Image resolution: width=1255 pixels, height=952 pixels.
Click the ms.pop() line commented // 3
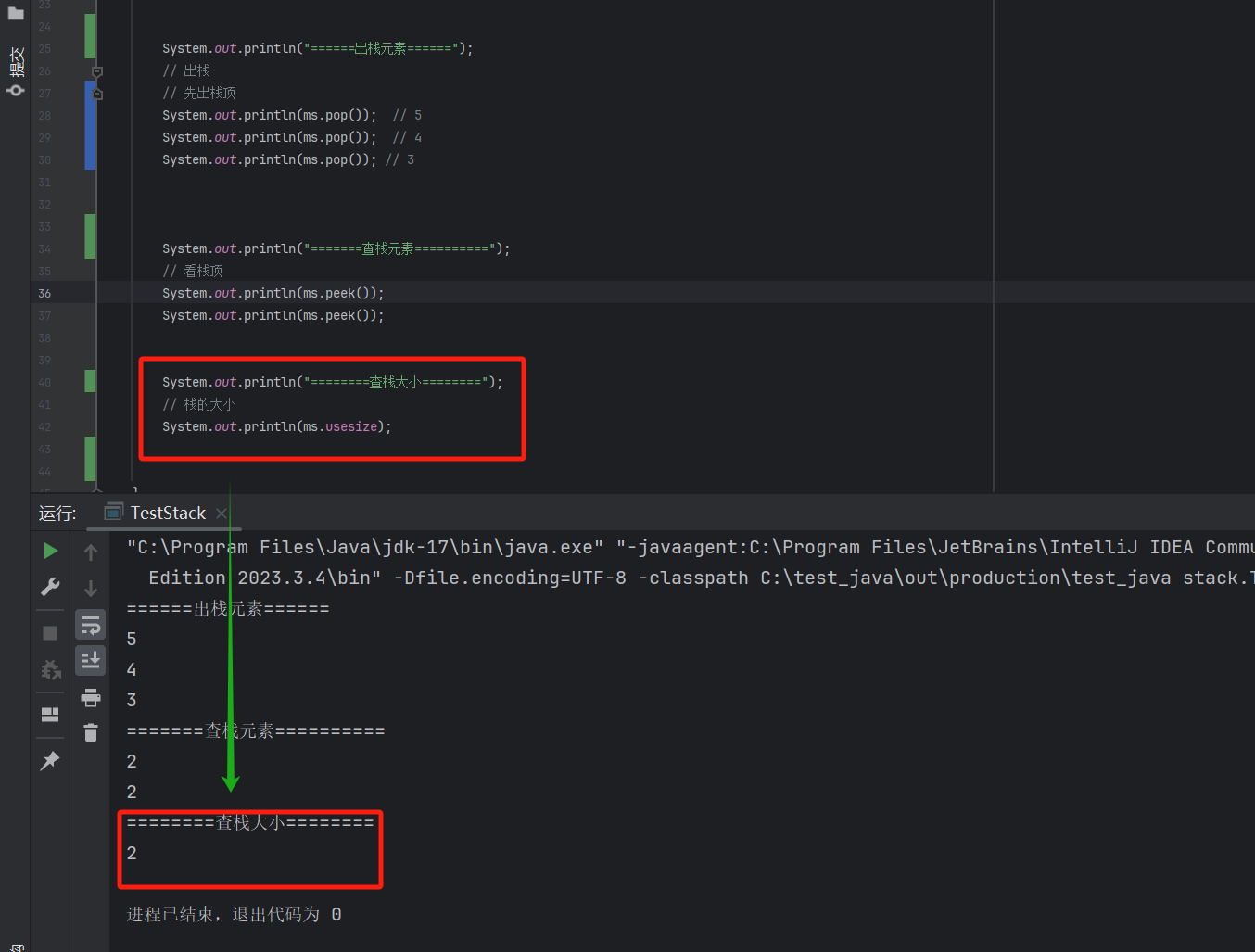click(x=287, y=159)
